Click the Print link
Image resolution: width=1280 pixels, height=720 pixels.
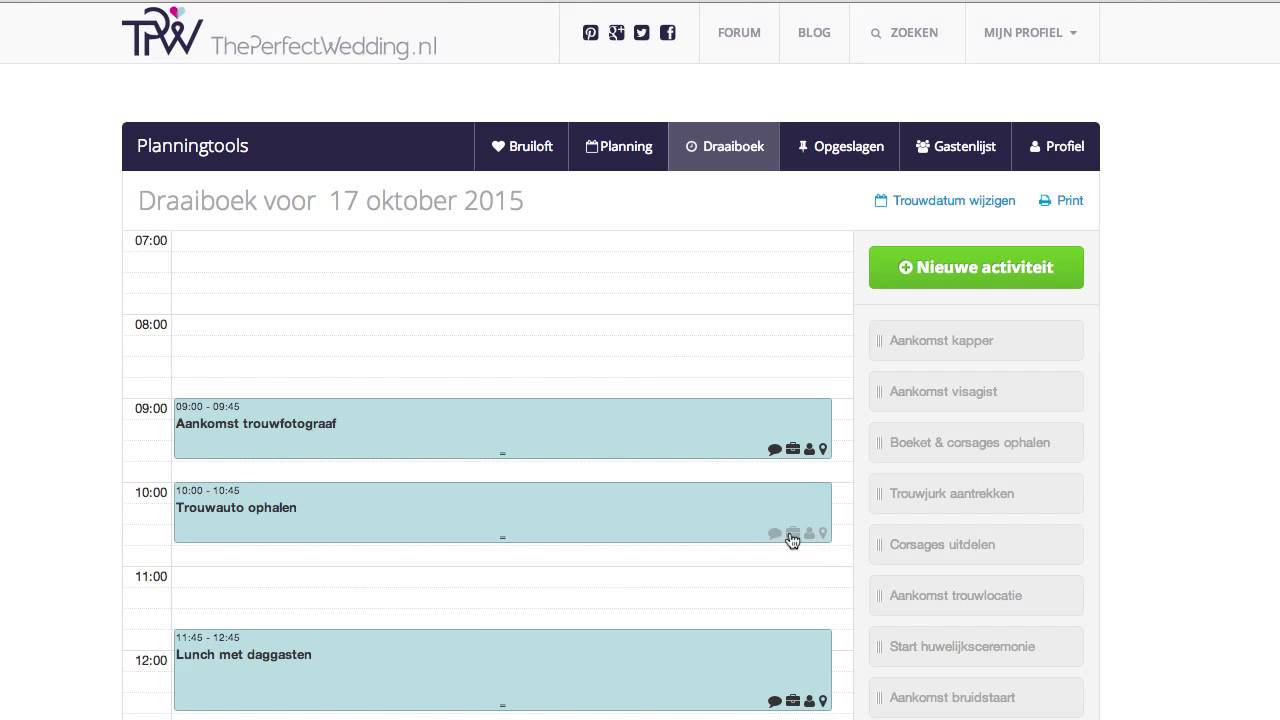click(1061, 201)
